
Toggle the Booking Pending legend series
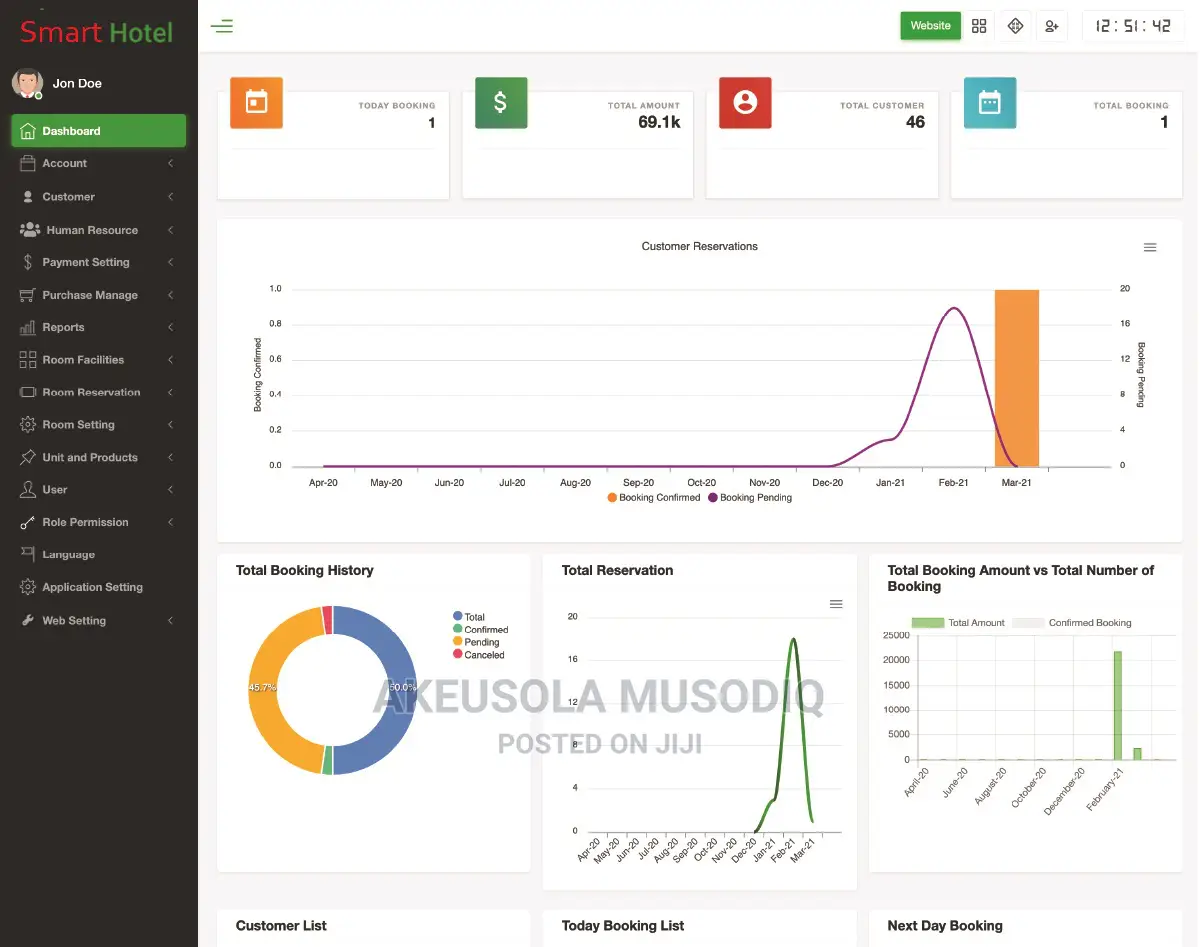(x=750, y=497)
